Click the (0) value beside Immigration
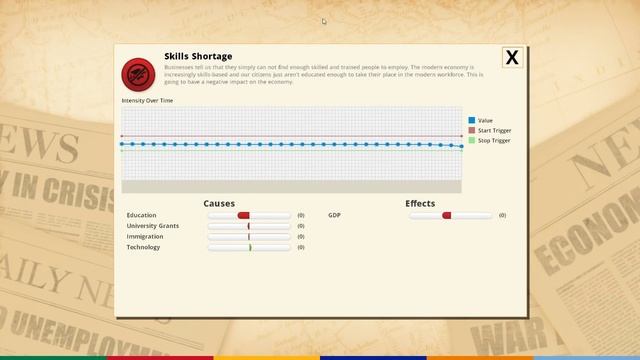 (x=301, y=237)
